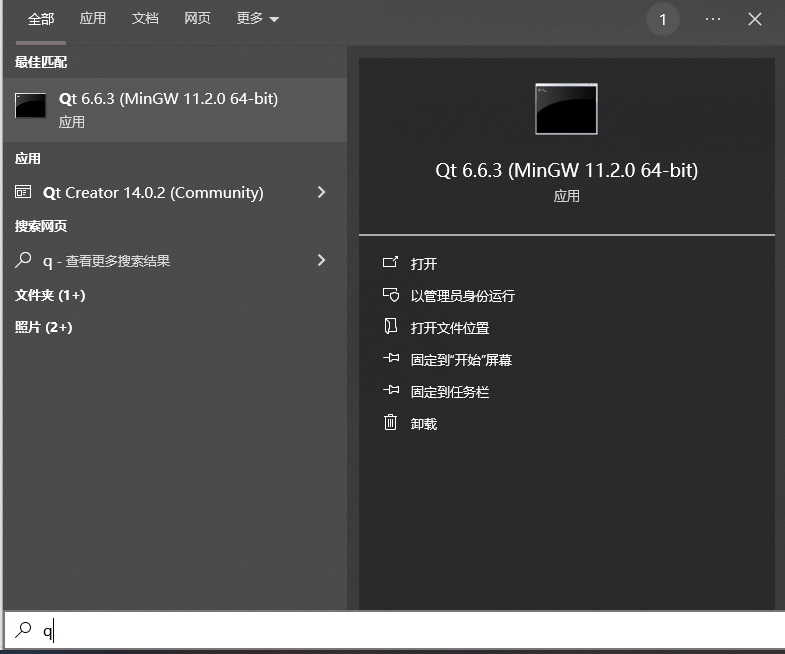
Task: Expand Qt Creator 14.0.2 arrow chevron
Action: (x=321, y=192)
